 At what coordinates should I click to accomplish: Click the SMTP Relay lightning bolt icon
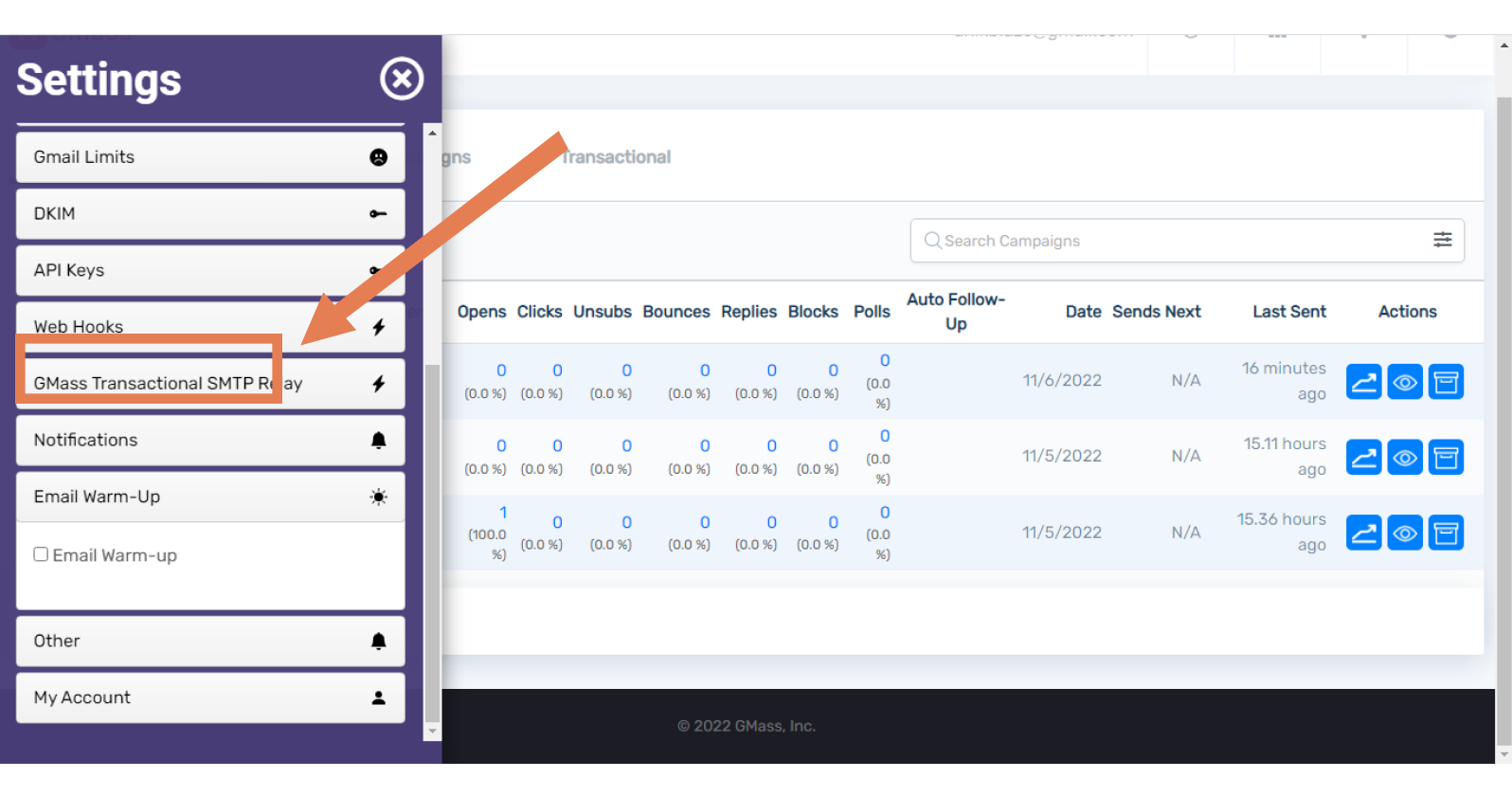(x=378, y=384)
